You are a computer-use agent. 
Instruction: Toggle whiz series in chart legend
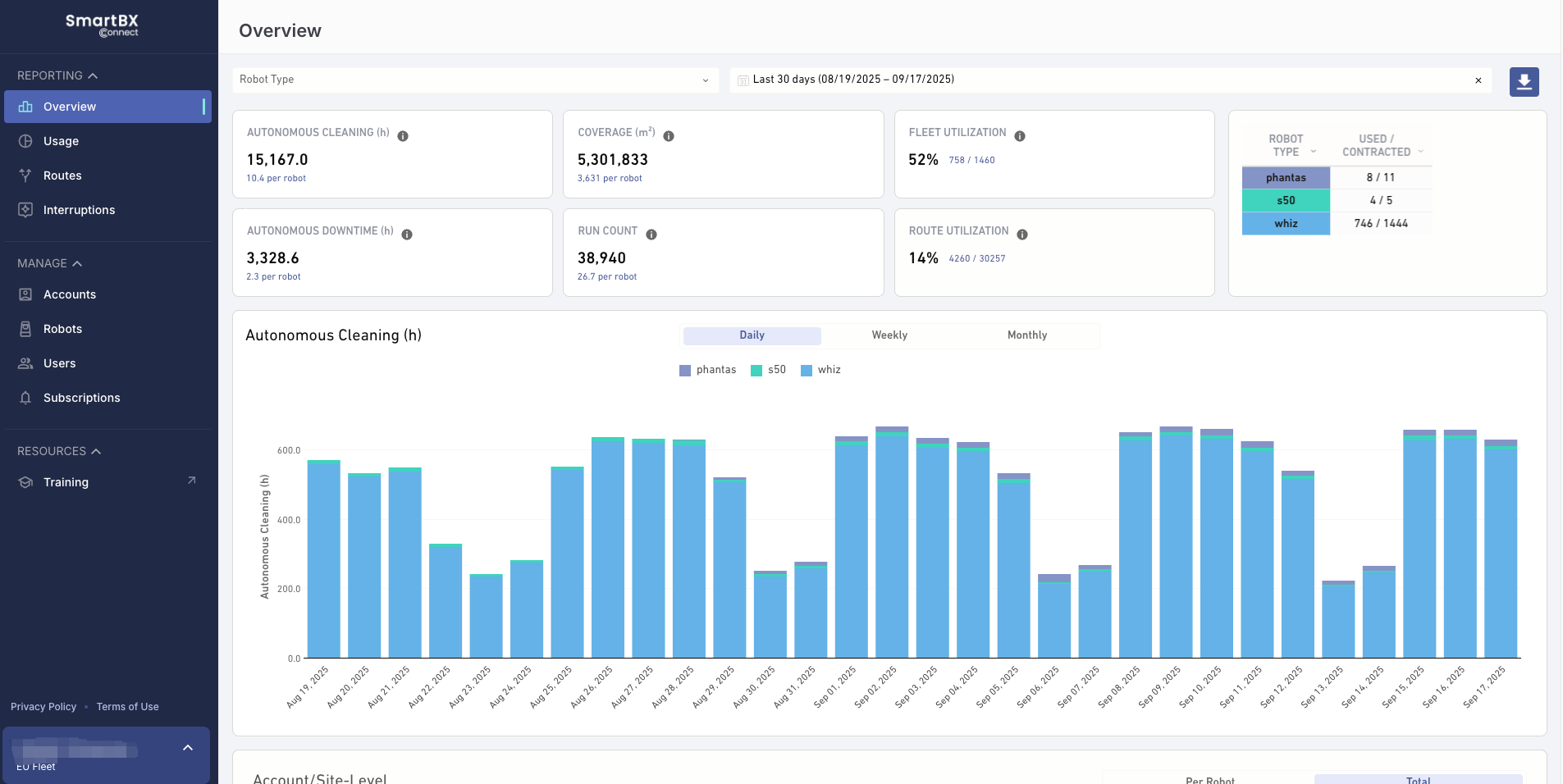[820, 370]
